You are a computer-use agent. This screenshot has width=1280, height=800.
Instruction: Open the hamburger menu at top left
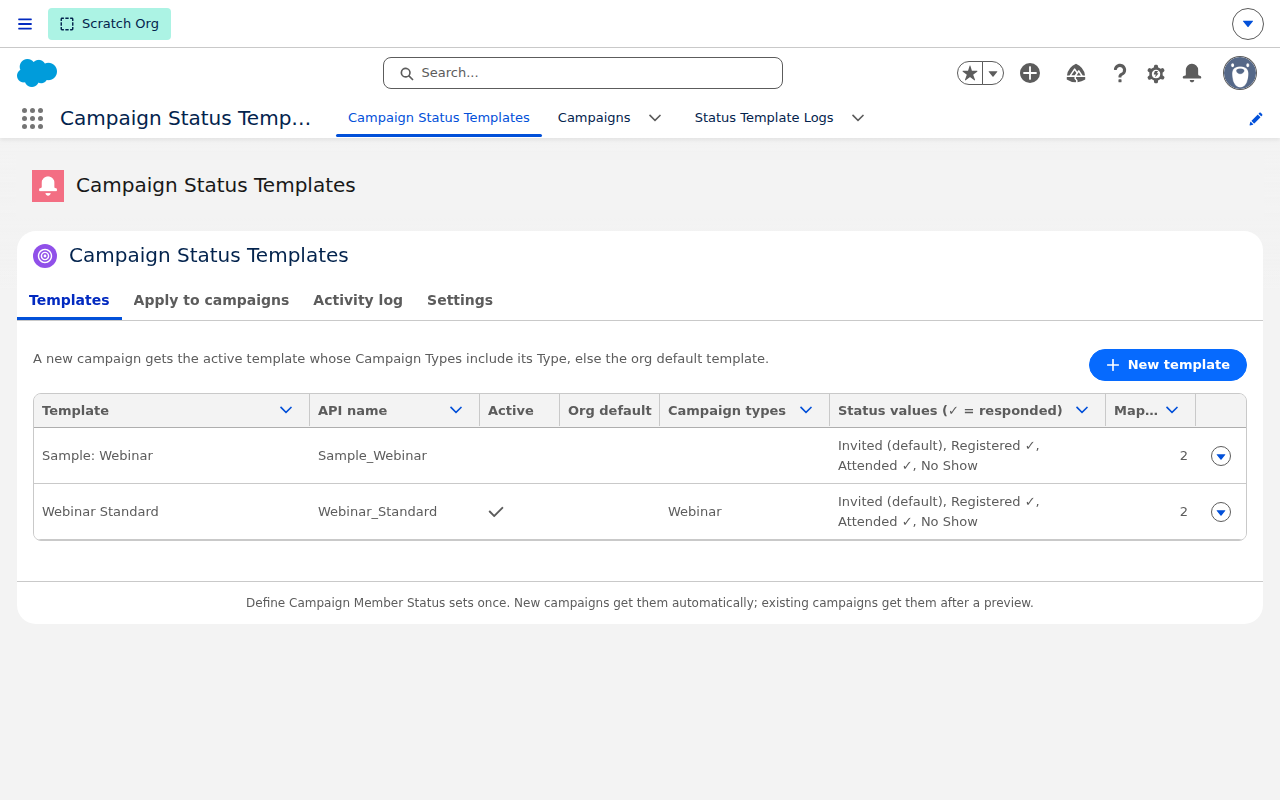point(25,24)
